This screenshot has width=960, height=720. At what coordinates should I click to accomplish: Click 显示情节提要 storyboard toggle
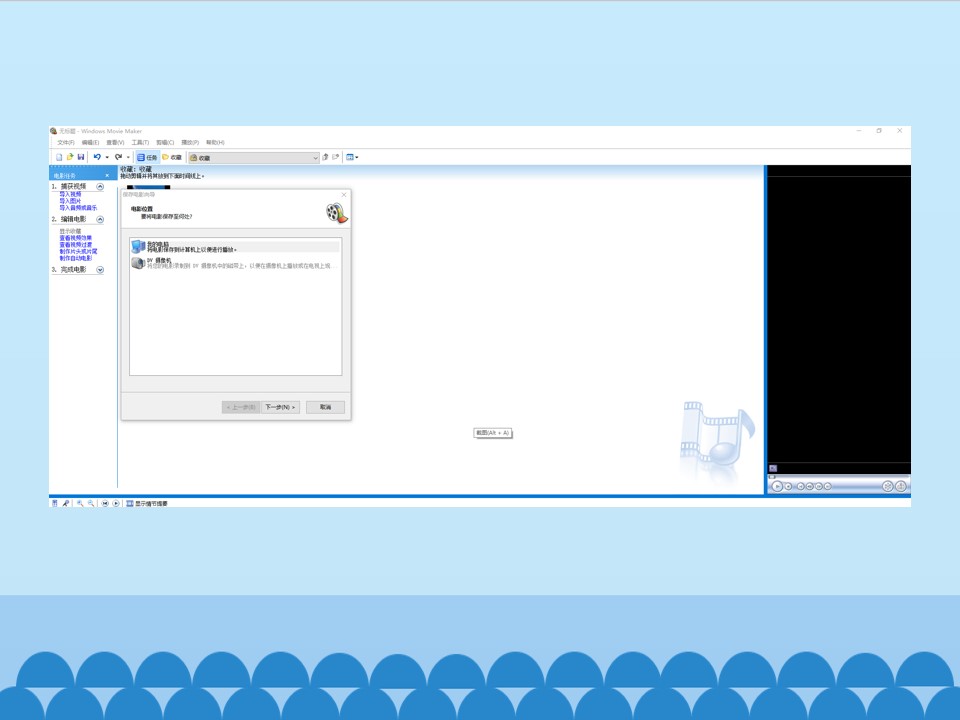[147, 503]
